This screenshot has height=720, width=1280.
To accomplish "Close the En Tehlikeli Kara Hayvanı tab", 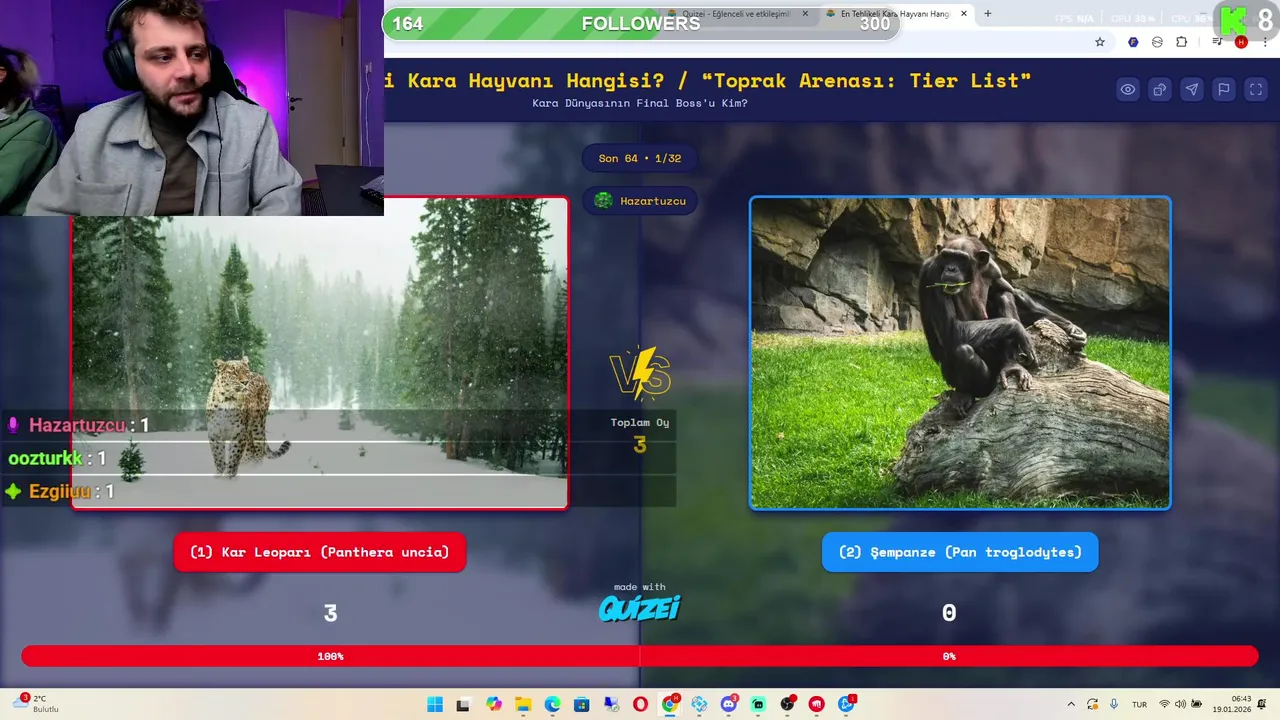I will click(x=964, y=14).
